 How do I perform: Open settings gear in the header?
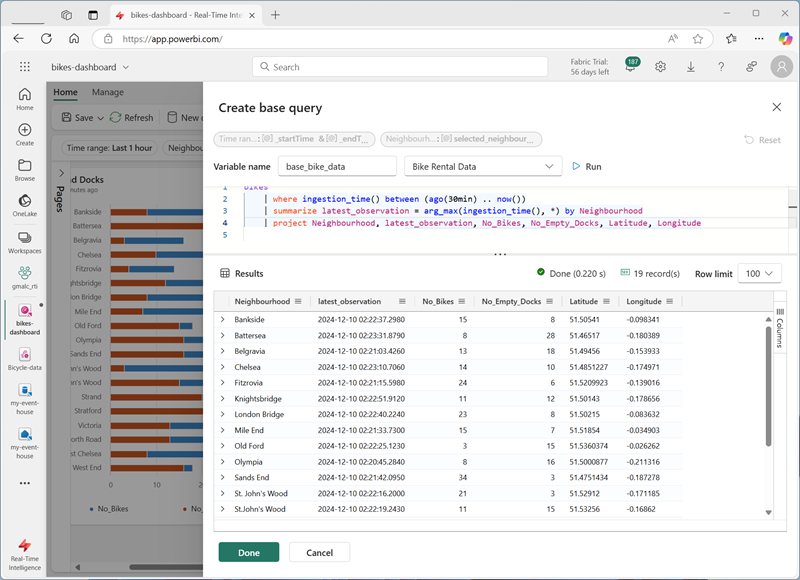click(x=660, y=67)
